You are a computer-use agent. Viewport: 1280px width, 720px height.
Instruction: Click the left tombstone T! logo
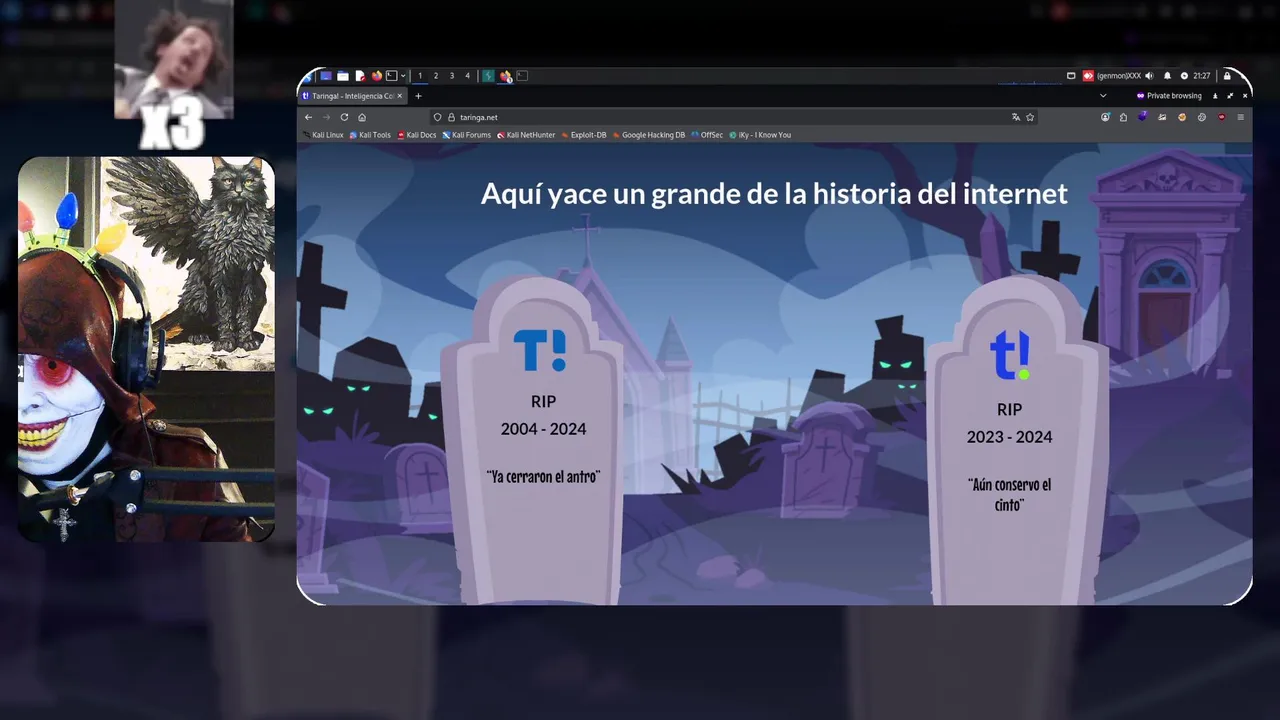pos(540,350)
